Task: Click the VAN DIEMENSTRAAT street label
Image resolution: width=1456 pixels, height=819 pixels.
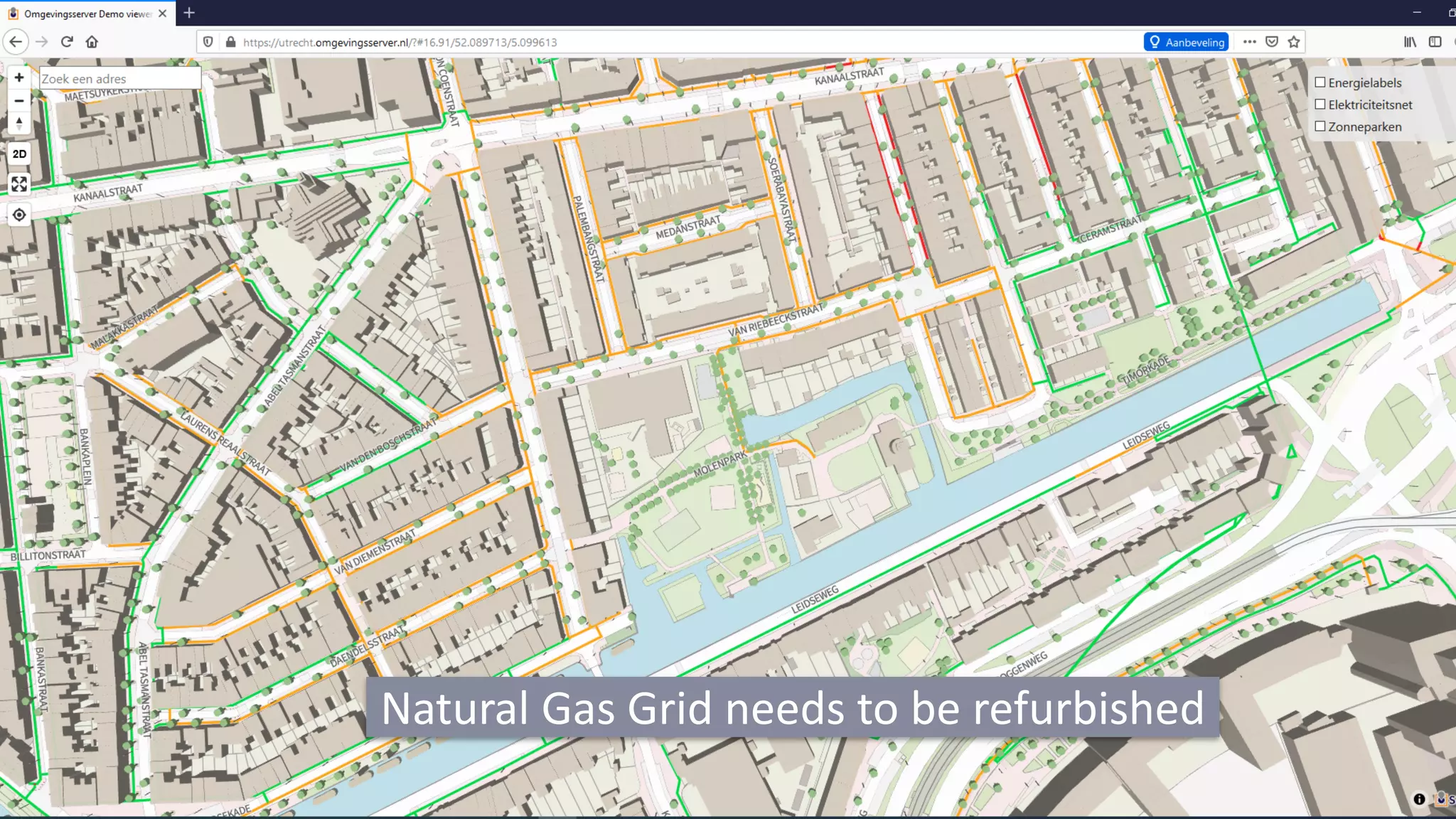Action: pyautogui.click(x=374, y=552)
